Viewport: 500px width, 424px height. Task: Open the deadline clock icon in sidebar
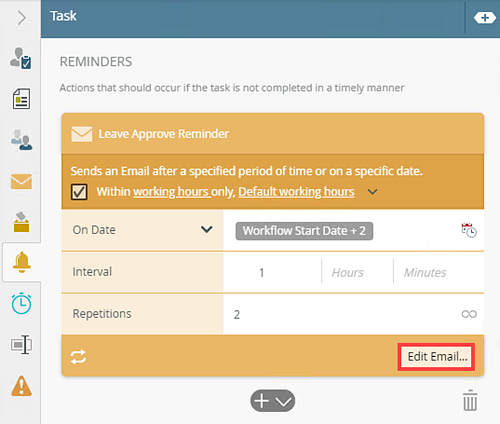pyautogui.click(x=21, y=303)
